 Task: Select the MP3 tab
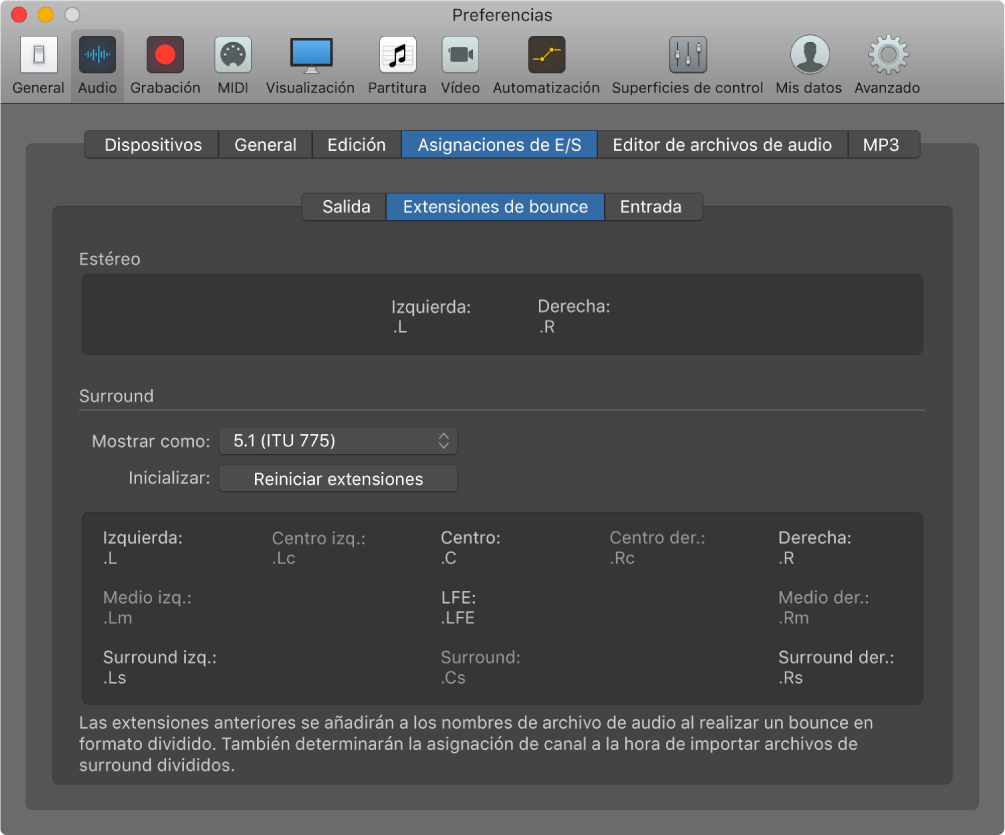(x=881, y=145)
